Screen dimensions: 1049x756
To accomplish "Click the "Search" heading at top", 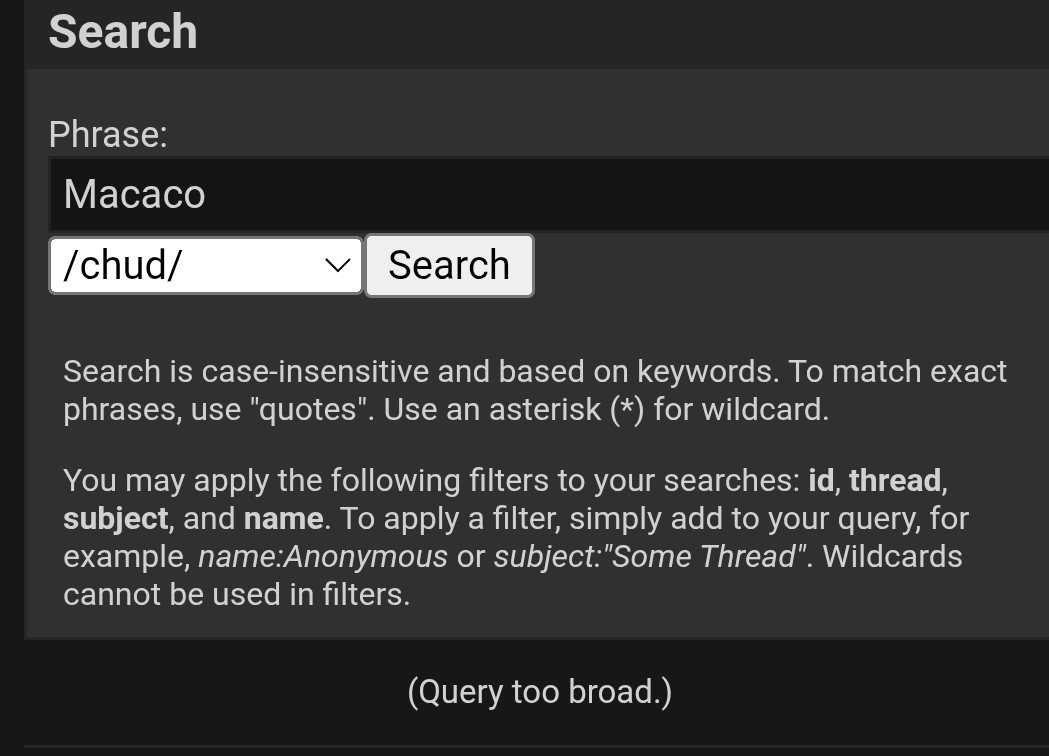I will click(123, 32).
